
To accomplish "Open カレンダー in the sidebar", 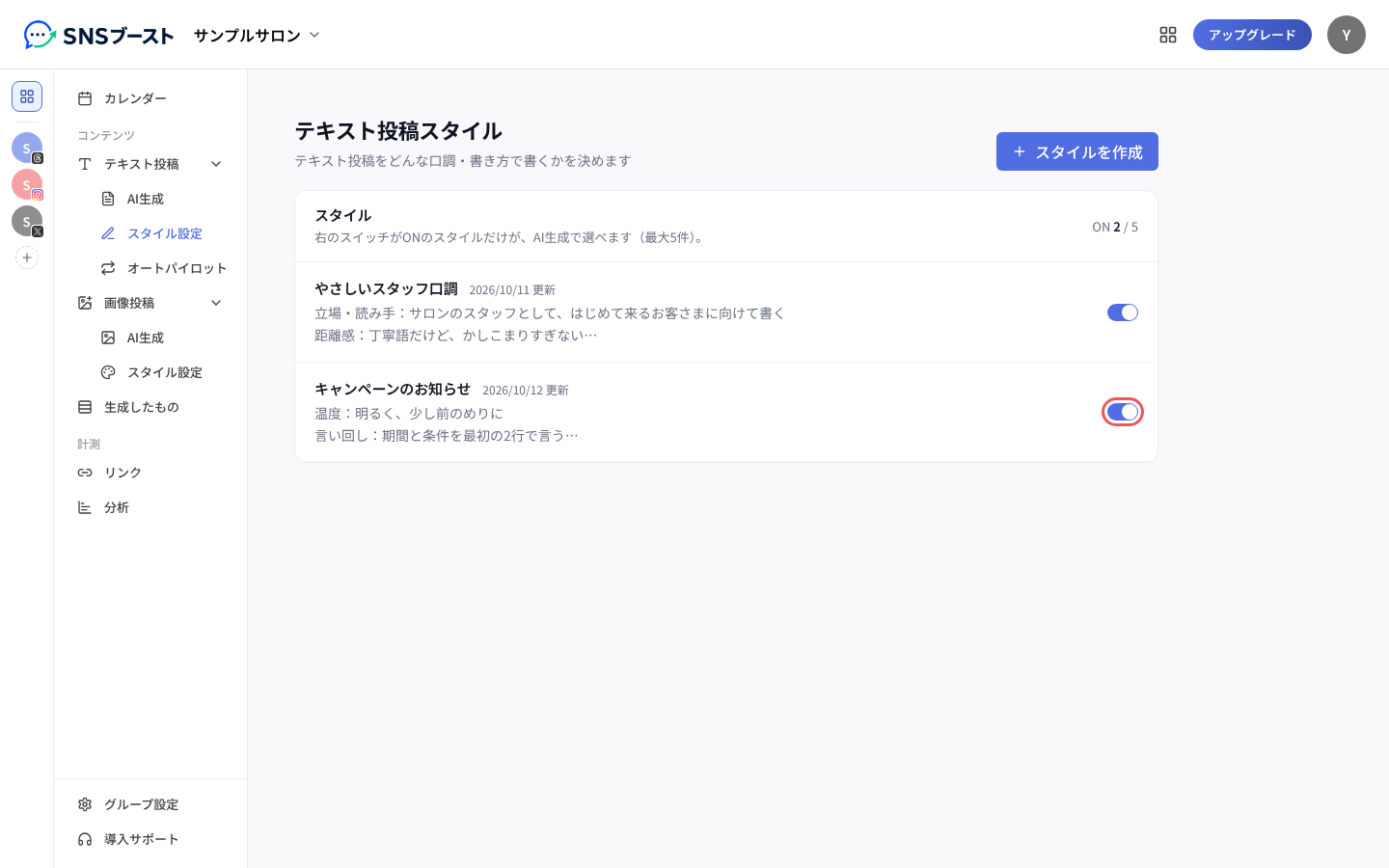I will (150, 98).
